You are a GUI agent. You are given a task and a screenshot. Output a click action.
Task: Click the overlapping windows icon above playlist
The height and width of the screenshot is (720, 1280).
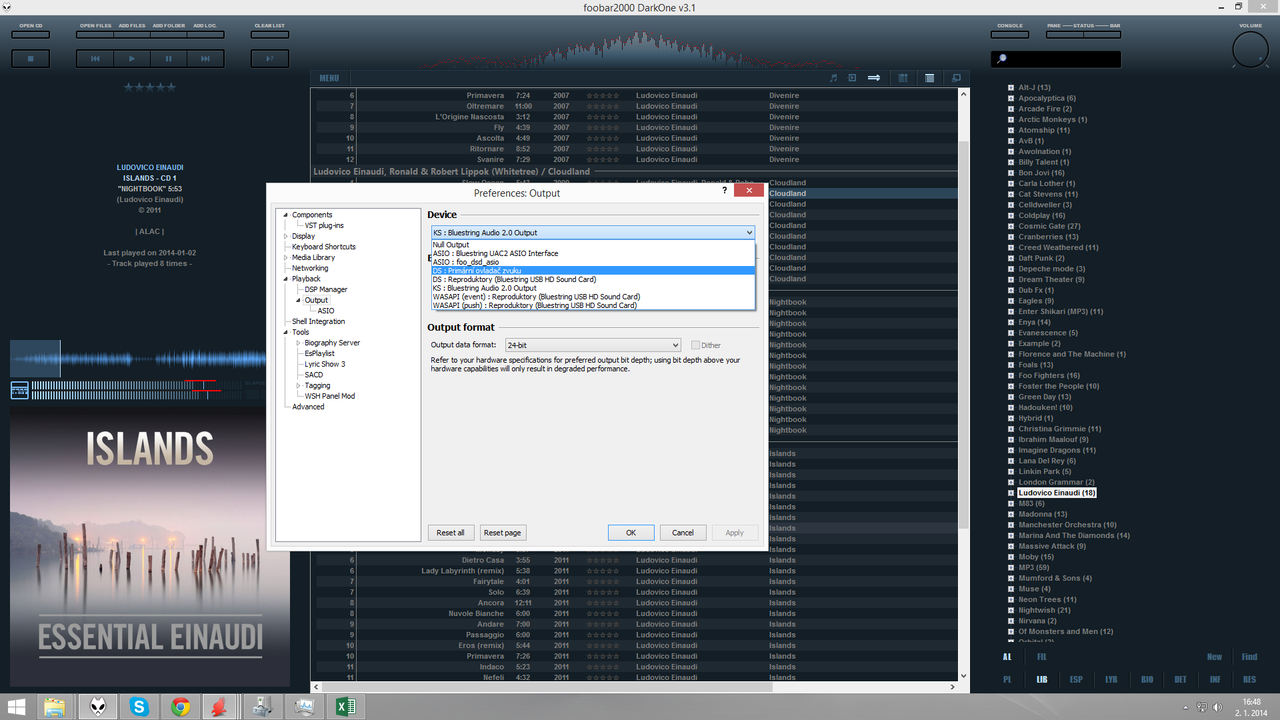pyautogui.click(x=956, y=78)
